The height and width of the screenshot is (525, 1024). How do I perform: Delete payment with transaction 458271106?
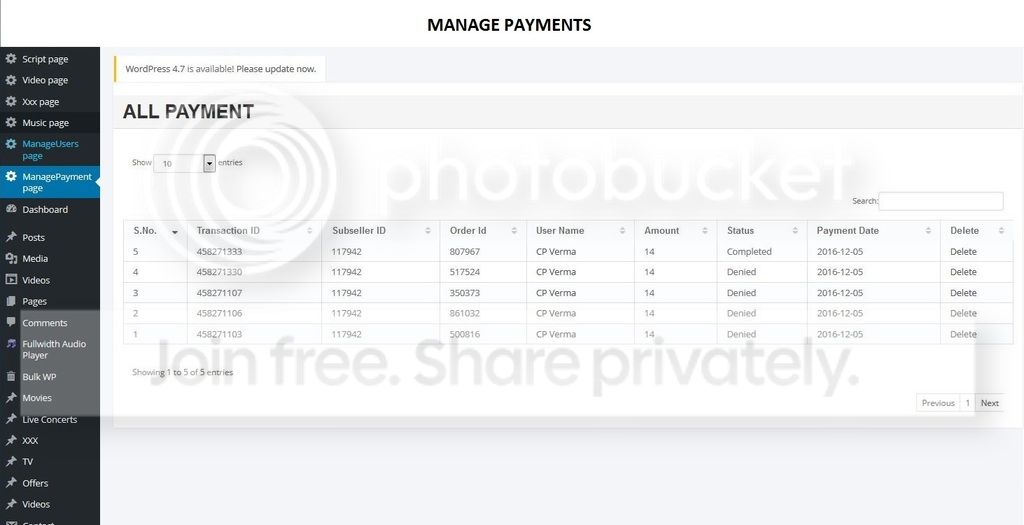963,313
